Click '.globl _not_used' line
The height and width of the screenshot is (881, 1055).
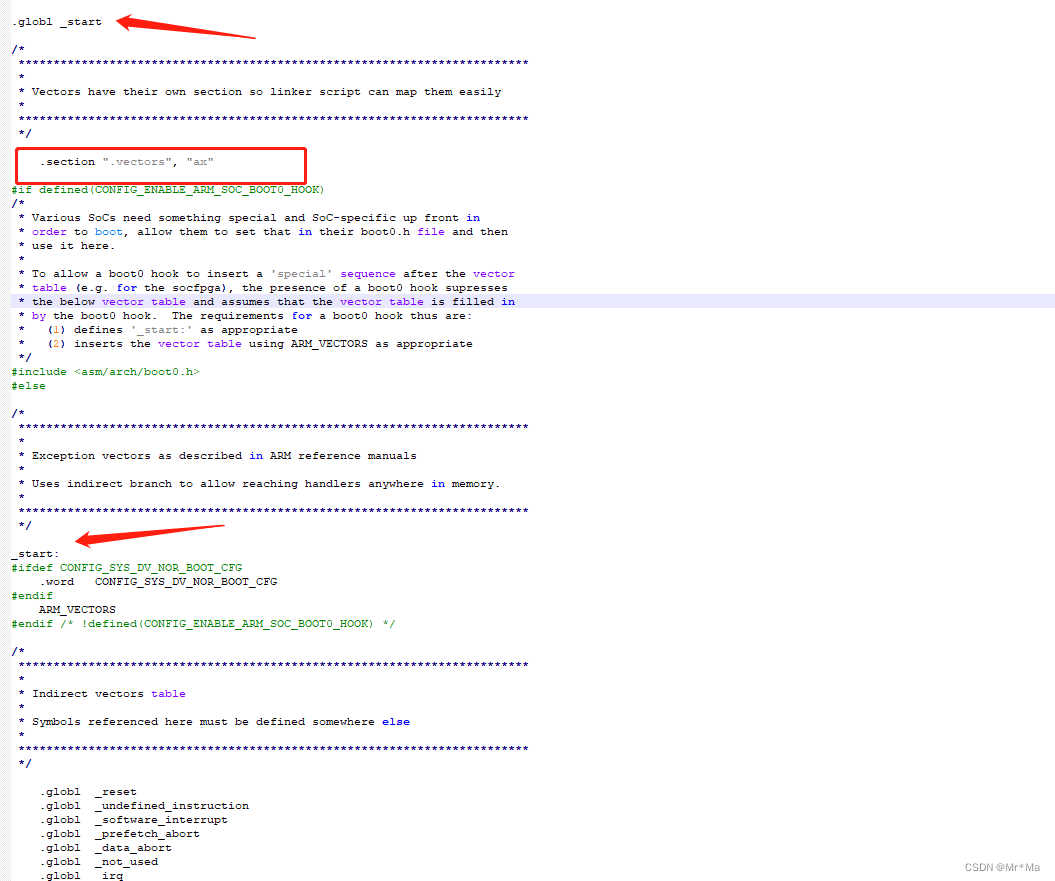coord(98,862)
